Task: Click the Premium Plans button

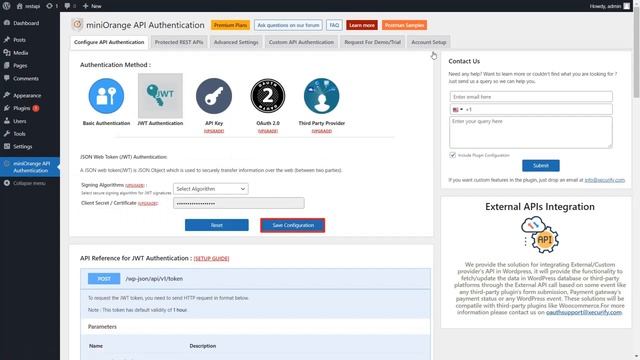Action: [230, 25]
